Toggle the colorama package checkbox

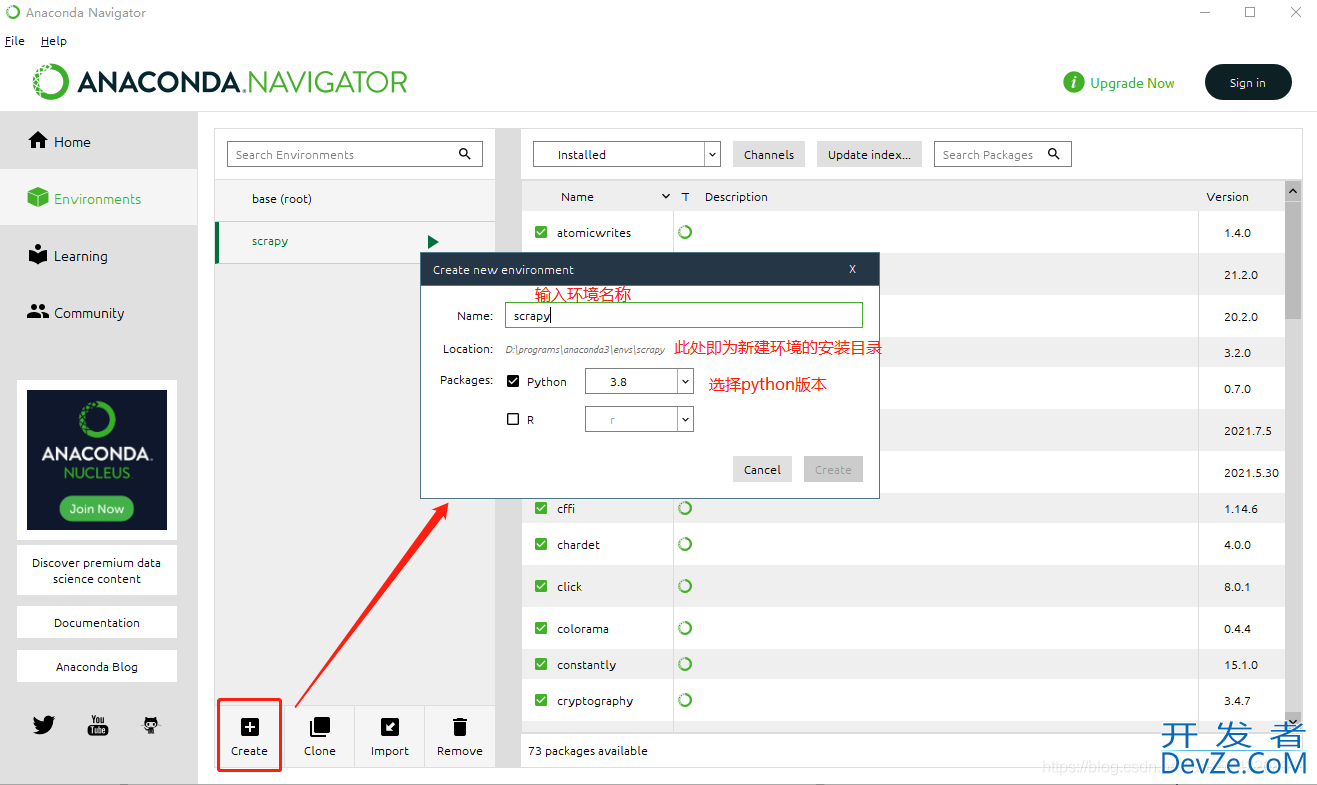(541, 628)
